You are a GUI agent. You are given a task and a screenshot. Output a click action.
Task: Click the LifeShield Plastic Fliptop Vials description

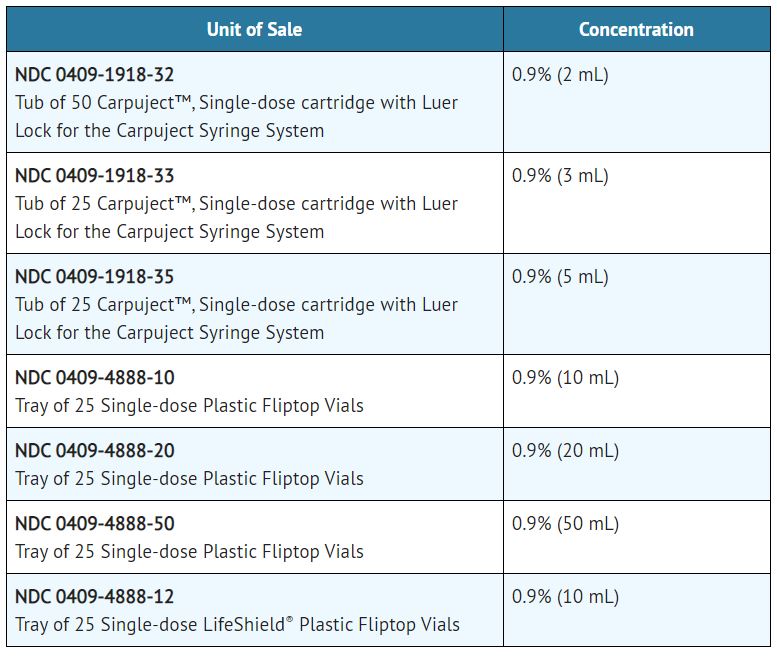[x=237, y=625]
